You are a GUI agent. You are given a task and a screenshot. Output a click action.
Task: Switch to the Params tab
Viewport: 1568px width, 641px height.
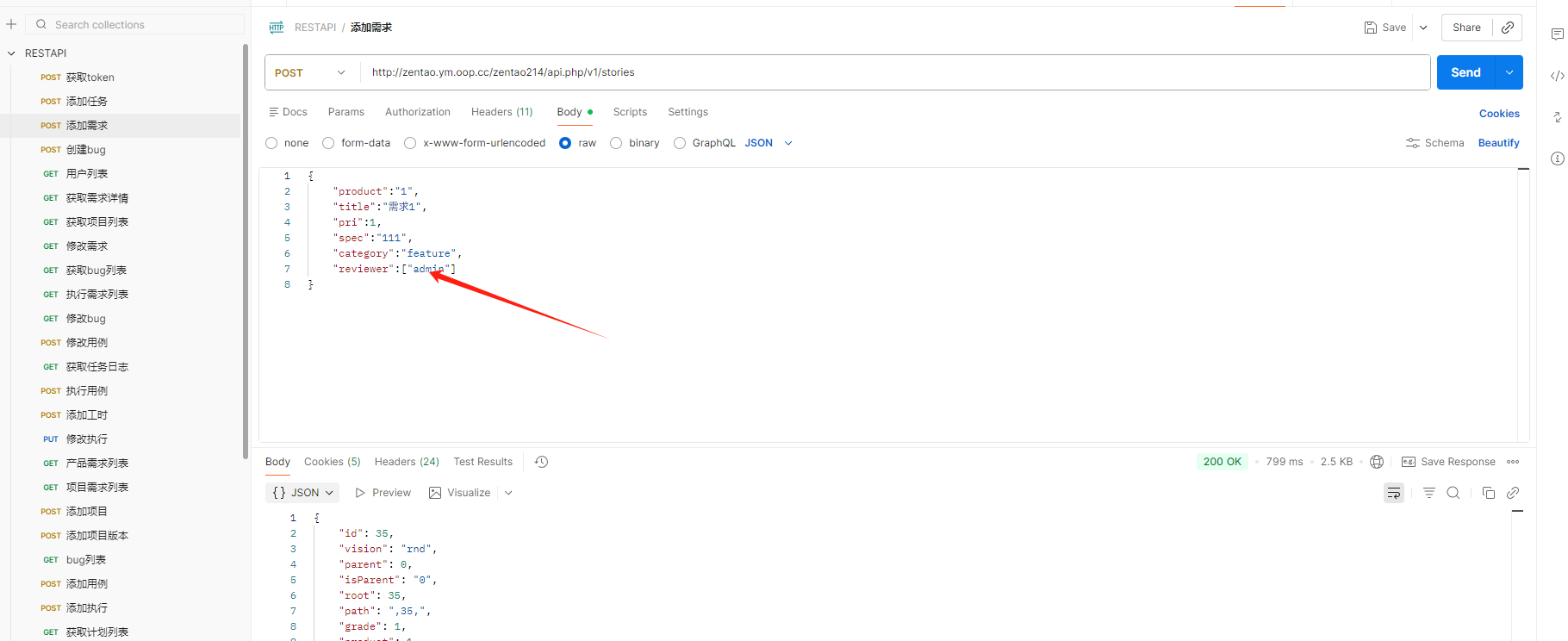tap(346, 112)
